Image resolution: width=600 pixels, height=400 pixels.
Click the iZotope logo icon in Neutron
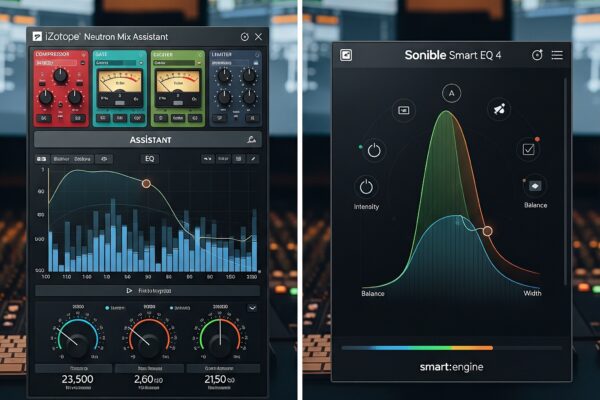click(x=37, y=37)
